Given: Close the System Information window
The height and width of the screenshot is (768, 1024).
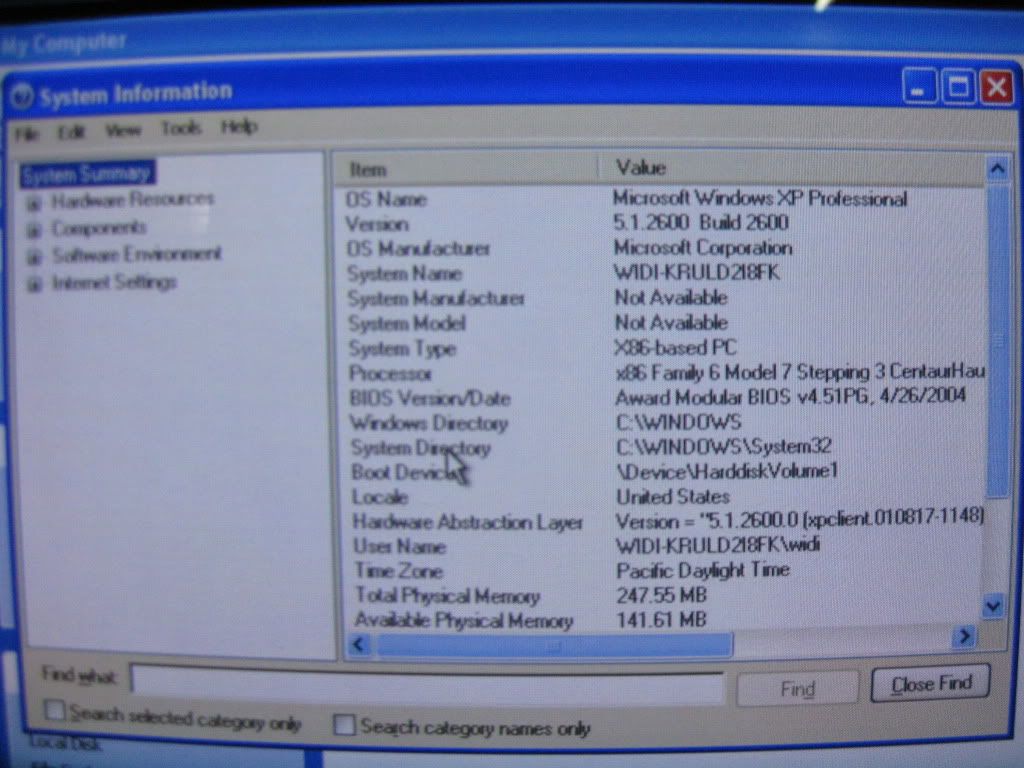Looking at the screenshot, I should pos(997,86).
